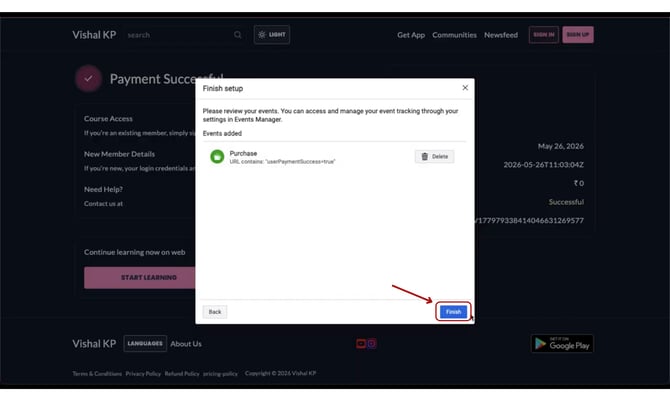Click the search magnifier icon
The width and height of the screenshot is (670, 408).
[x=238, y=35]
